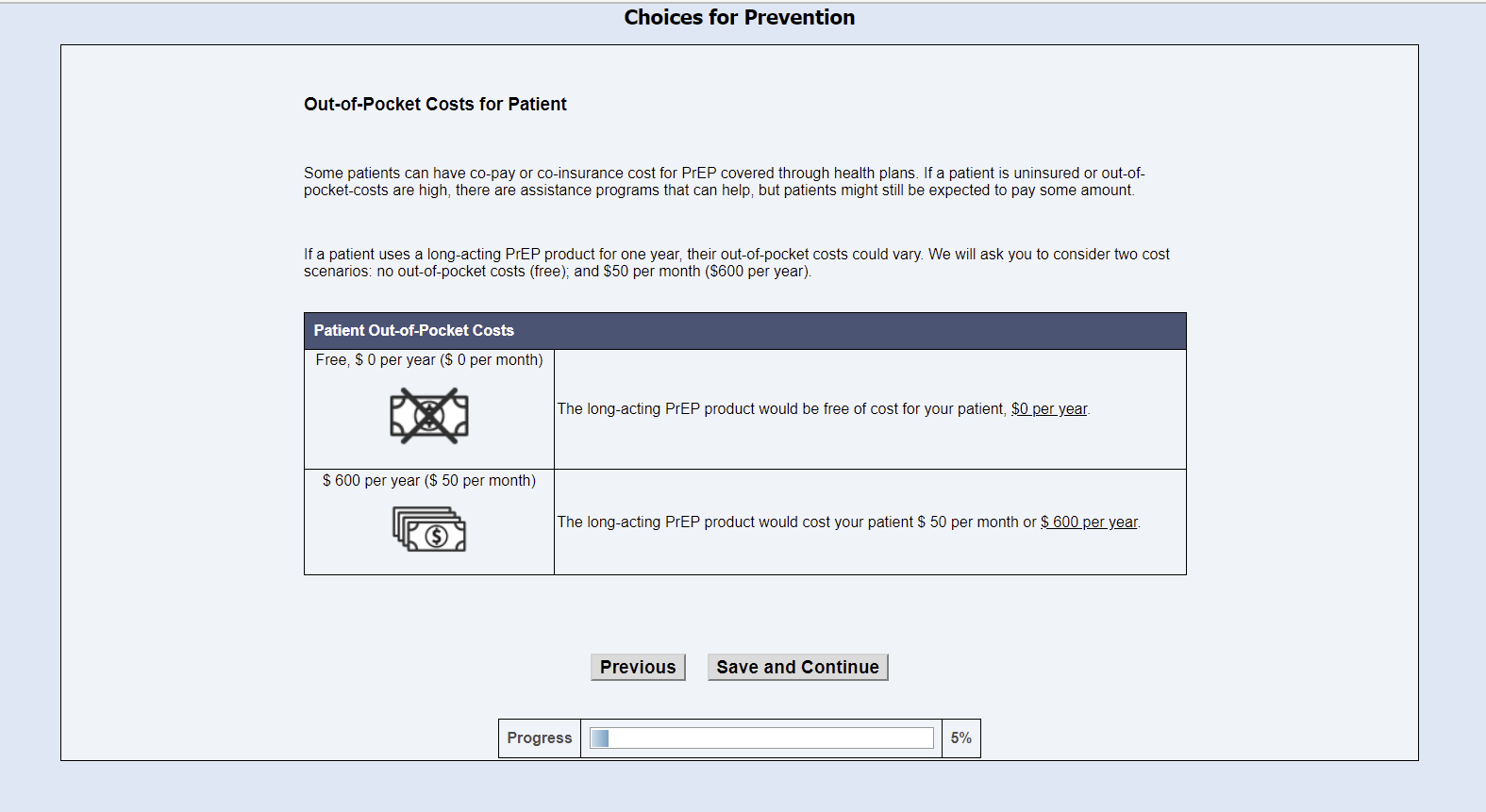Click the "Choices for Prevention" page title
Image resolution: width=1486 pixels, height=812 pixels.
[x=740, y=18]
